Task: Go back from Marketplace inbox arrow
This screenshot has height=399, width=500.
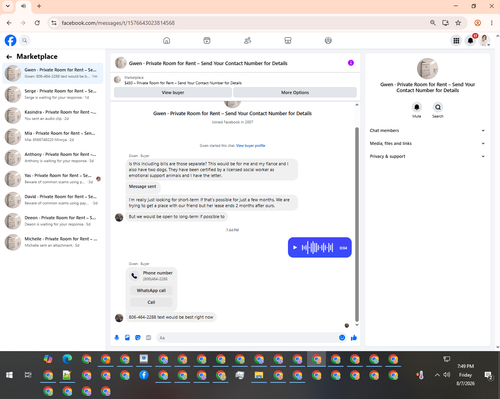Action: tap(9, 57)
